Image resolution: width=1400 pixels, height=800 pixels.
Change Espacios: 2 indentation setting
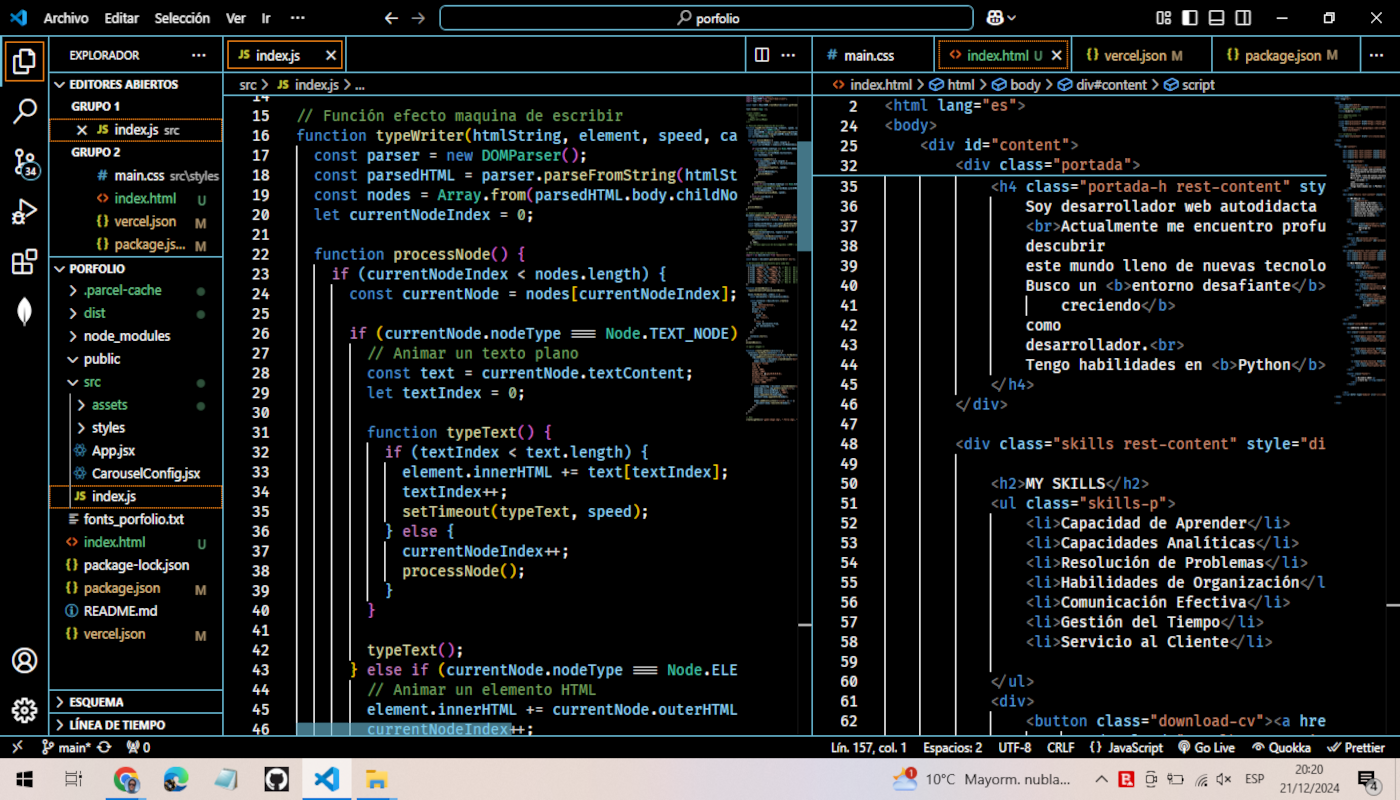(952, 747)
